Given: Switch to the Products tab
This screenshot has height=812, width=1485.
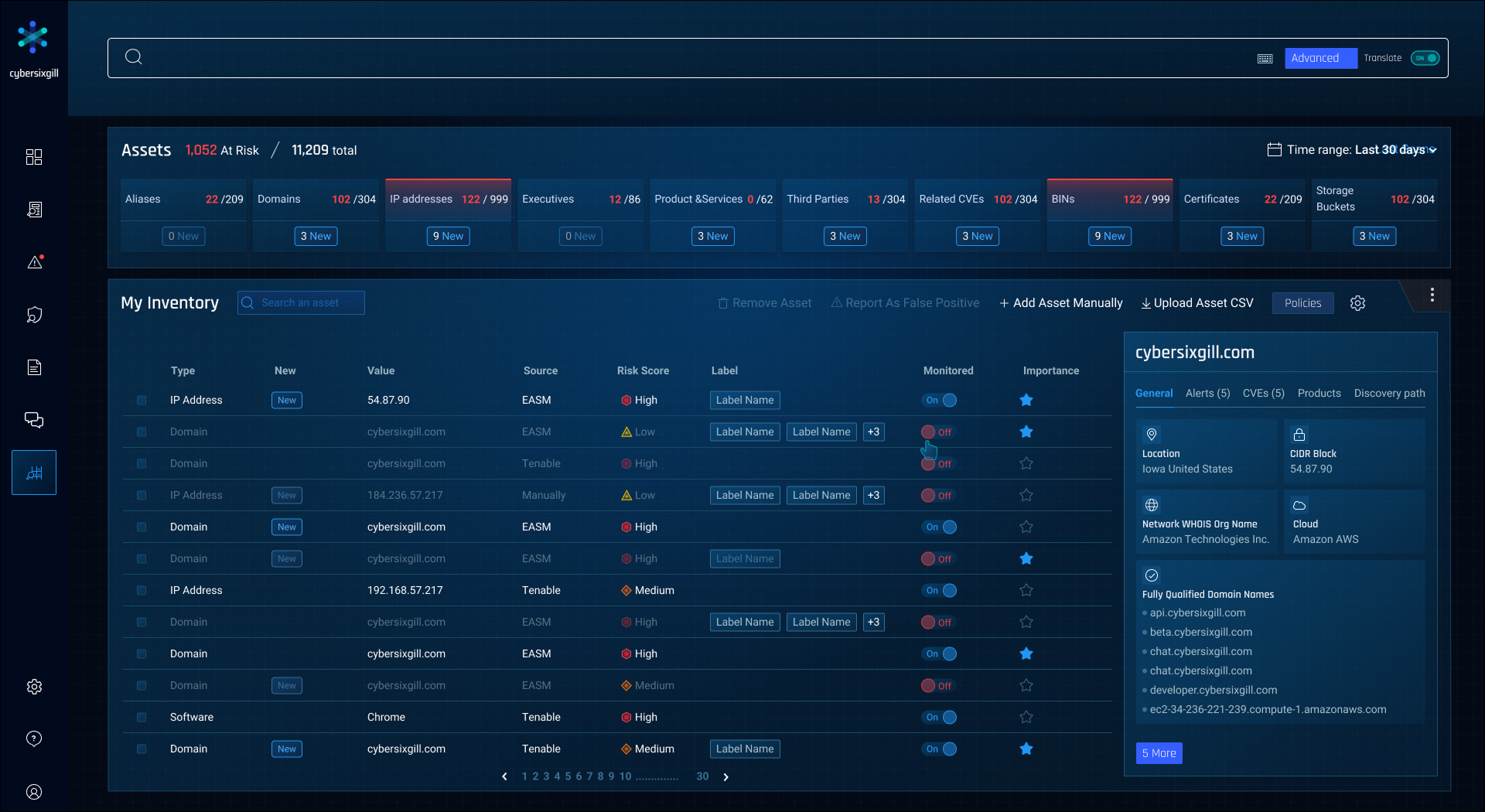Looking at the screenshot, I should tap(1319, 393).
